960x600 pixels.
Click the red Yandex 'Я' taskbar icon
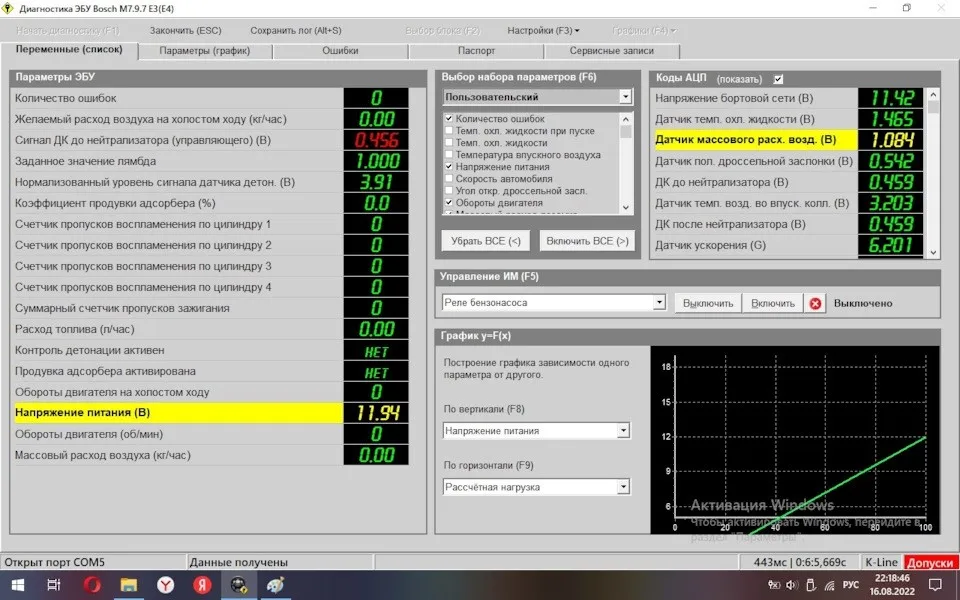pos(201,585)
